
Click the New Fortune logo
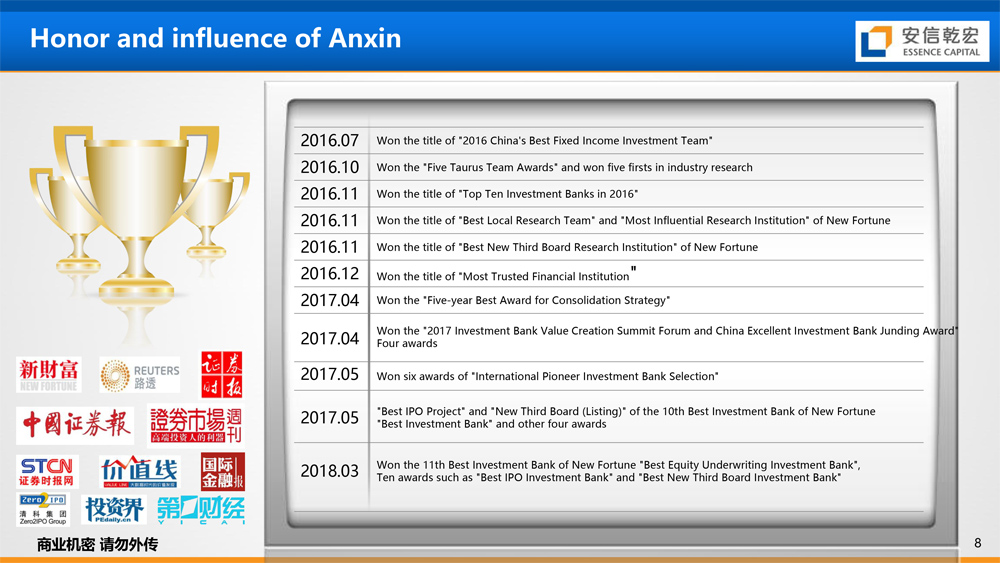pyautogui.click(x=48, y=375)
